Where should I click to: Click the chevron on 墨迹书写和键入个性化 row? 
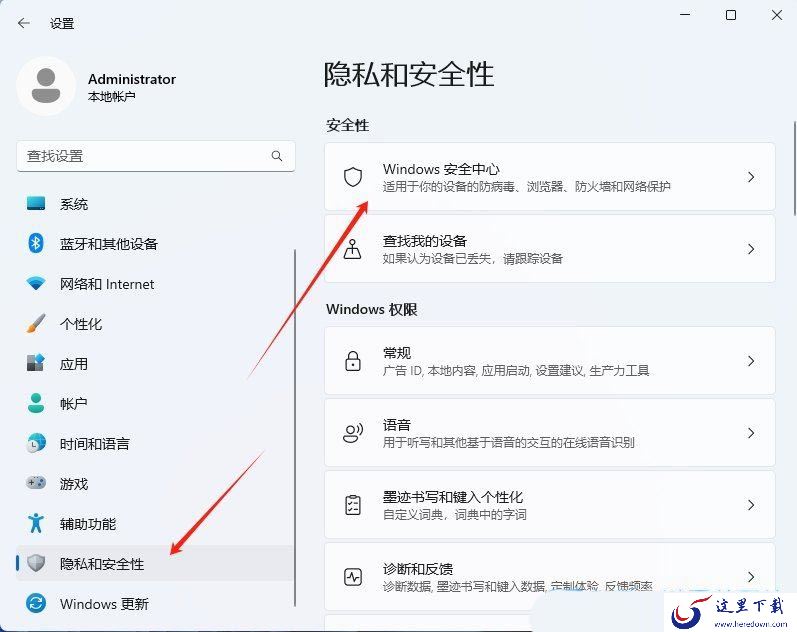coord(751,505)
